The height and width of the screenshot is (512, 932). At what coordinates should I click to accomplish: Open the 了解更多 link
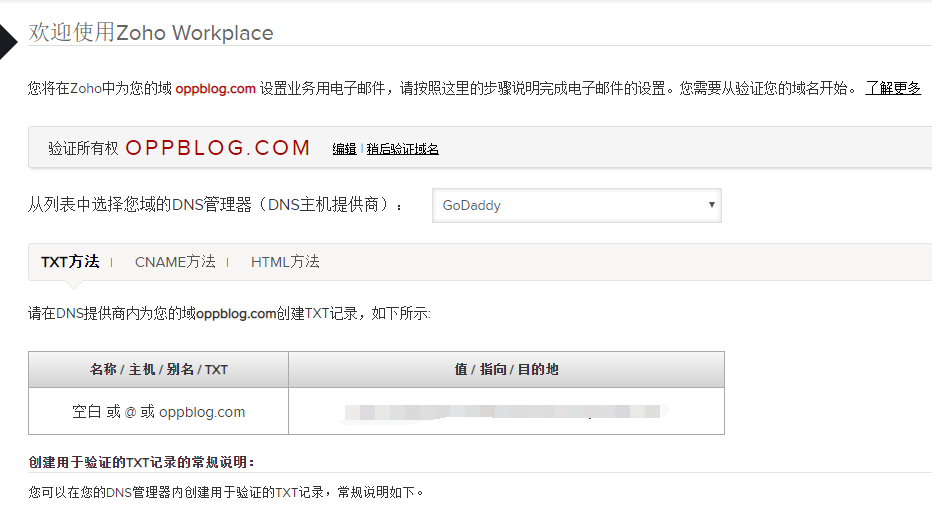(x=893, y=88)
